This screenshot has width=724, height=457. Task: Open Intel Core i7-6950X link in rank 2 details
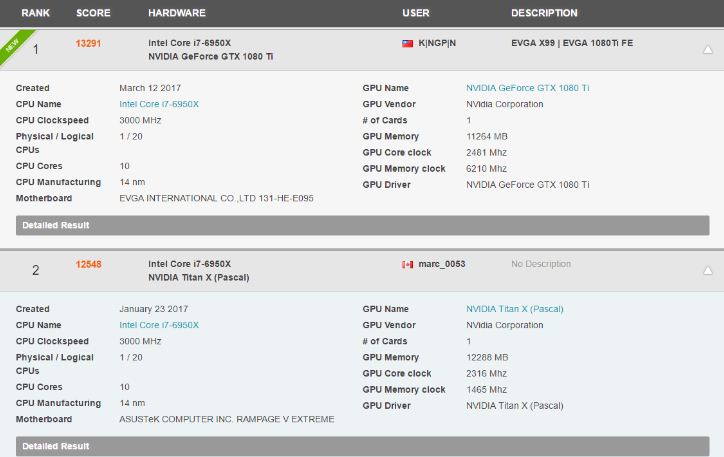click(159, 325)
